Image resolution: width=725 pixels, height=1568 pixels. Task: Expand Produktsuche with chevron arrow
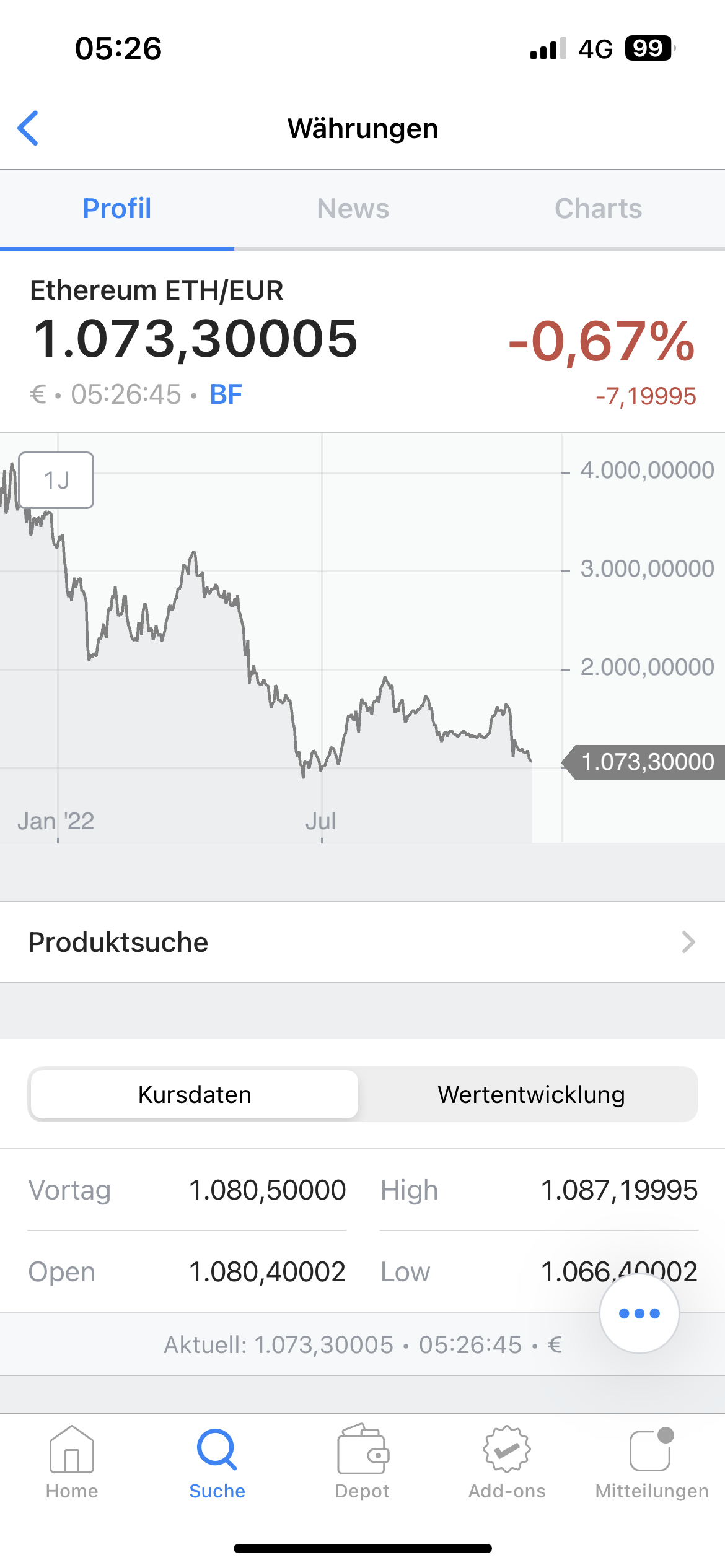(688, 942)
